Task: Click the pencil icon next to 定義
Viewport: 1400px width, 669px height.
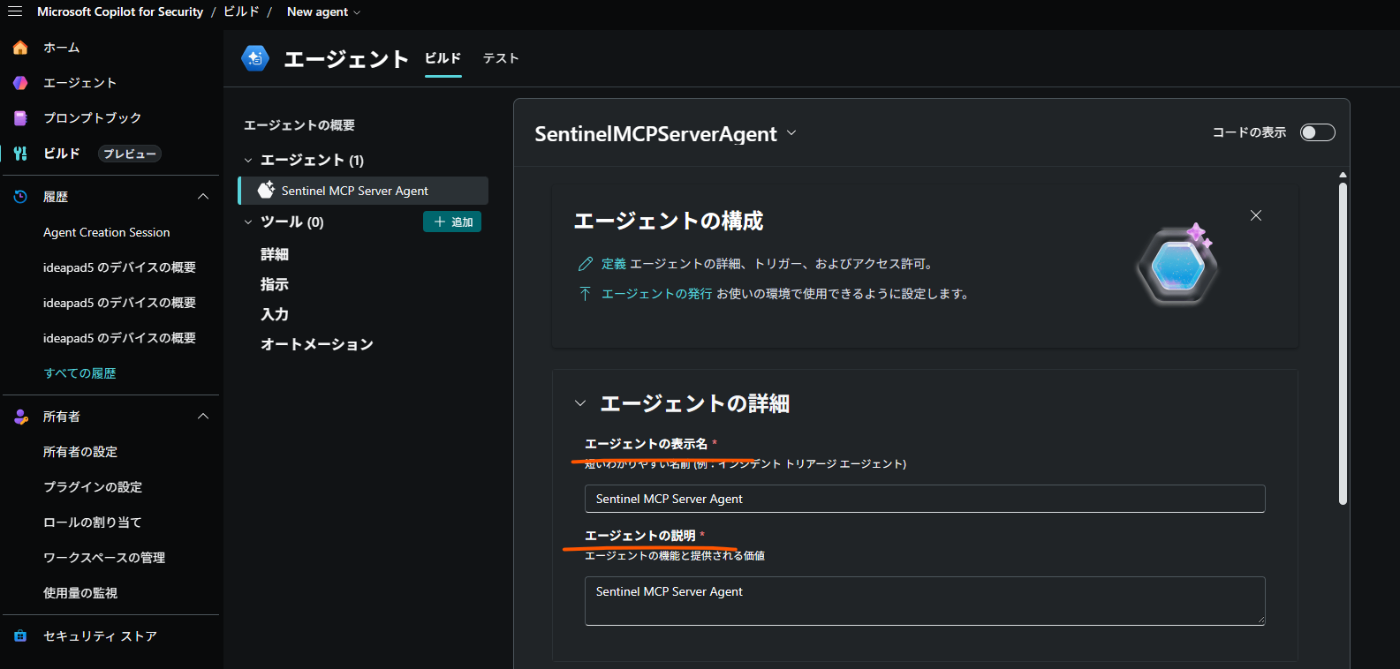Action: pos(585,264)
